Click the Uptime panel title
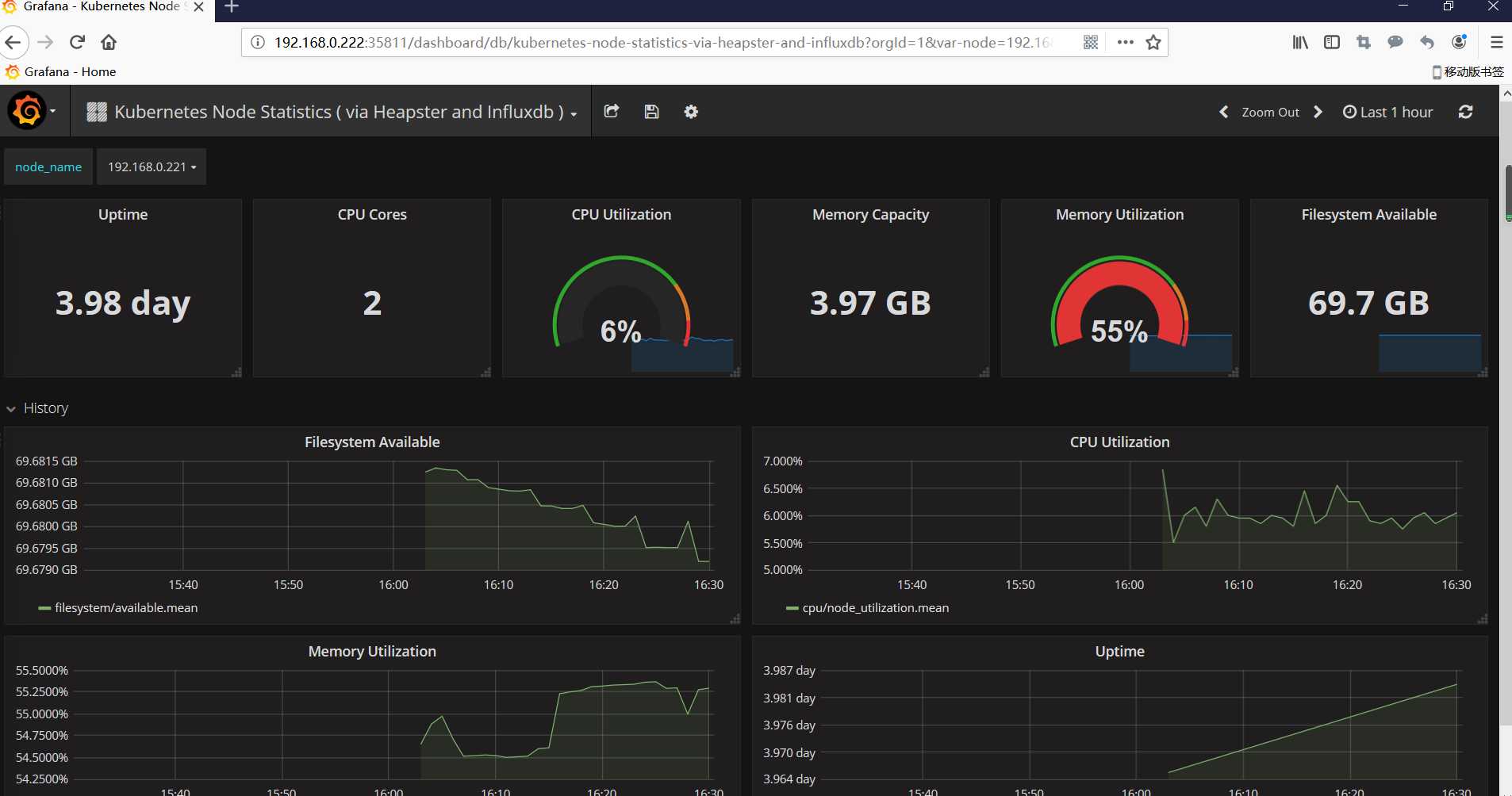The width and height of the screenshot is (1512, 796). (x=123, y=215)
